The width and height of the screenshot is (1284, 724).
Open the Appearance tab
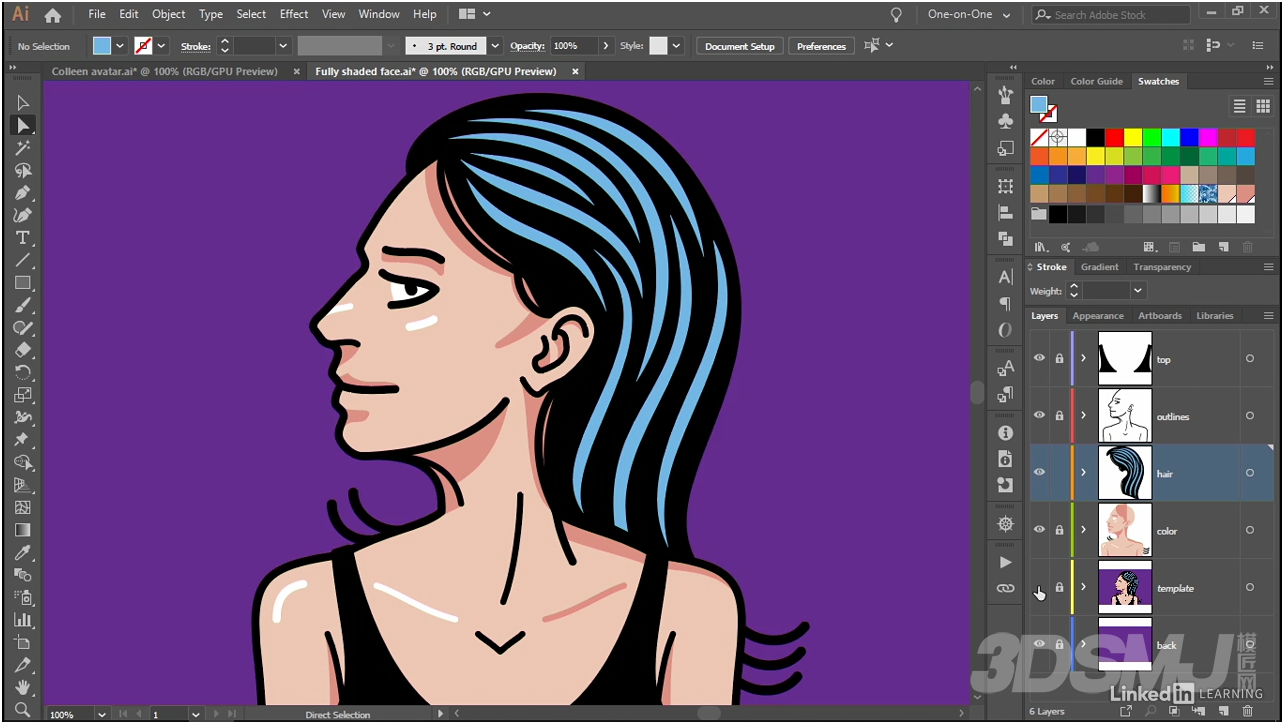(1098, 315)
